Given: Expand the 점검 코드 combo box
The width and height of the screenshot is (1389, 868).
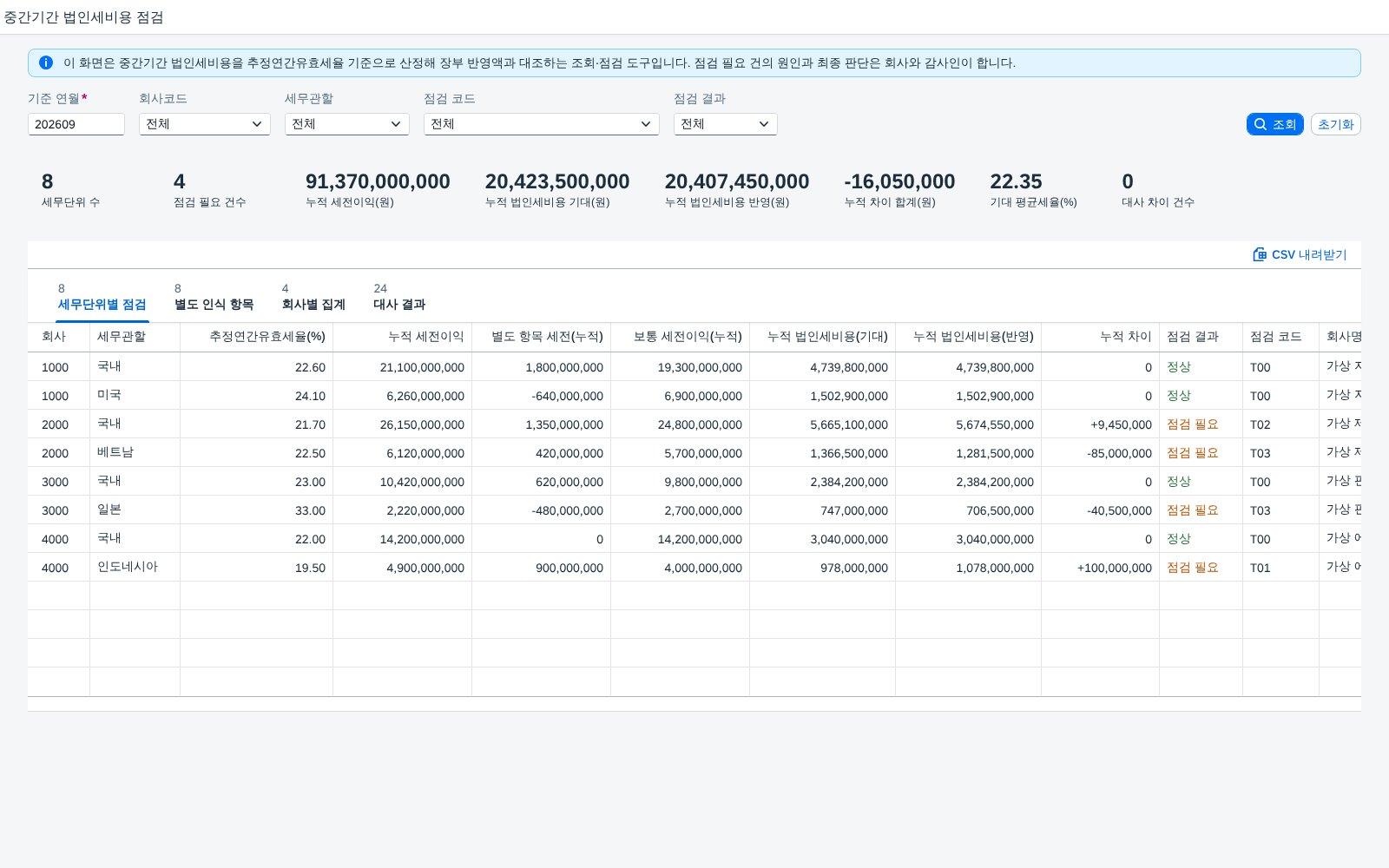Looking at the screenshot, I should point(542,124).
